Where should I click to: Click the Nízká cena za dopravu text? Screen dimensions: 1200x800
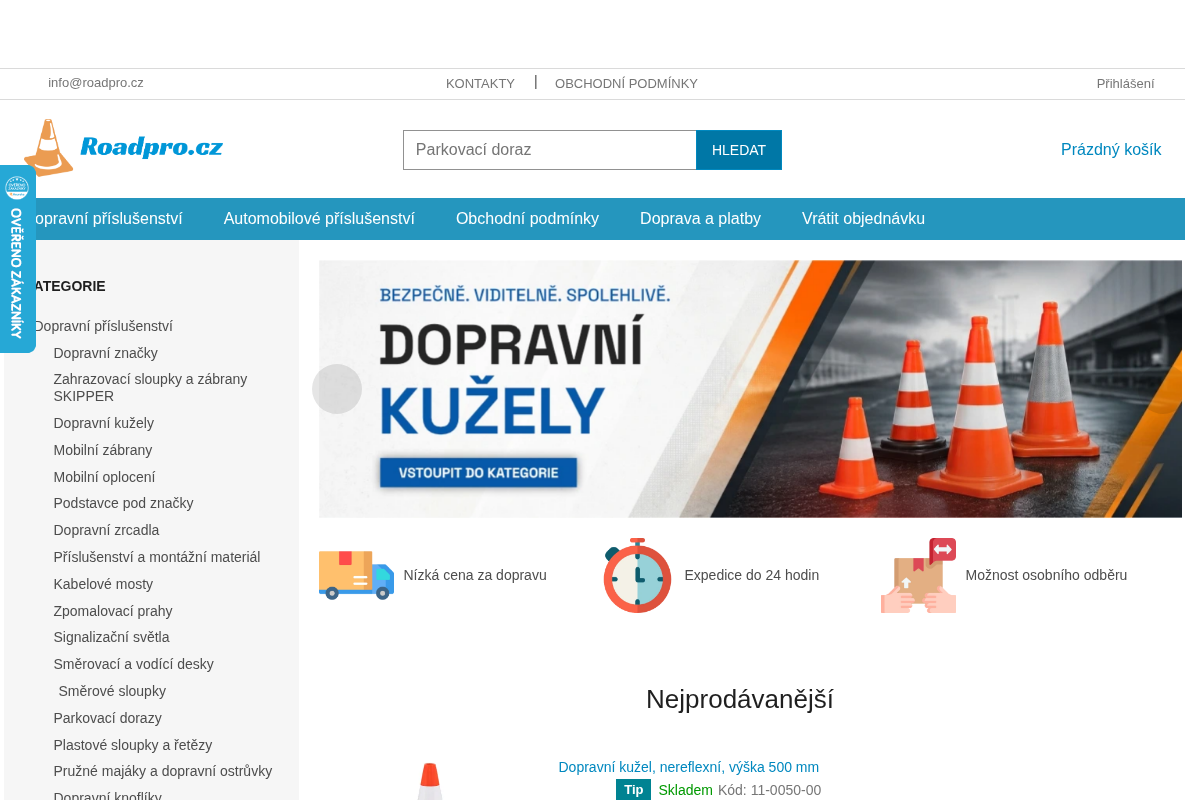pos(475,575)
